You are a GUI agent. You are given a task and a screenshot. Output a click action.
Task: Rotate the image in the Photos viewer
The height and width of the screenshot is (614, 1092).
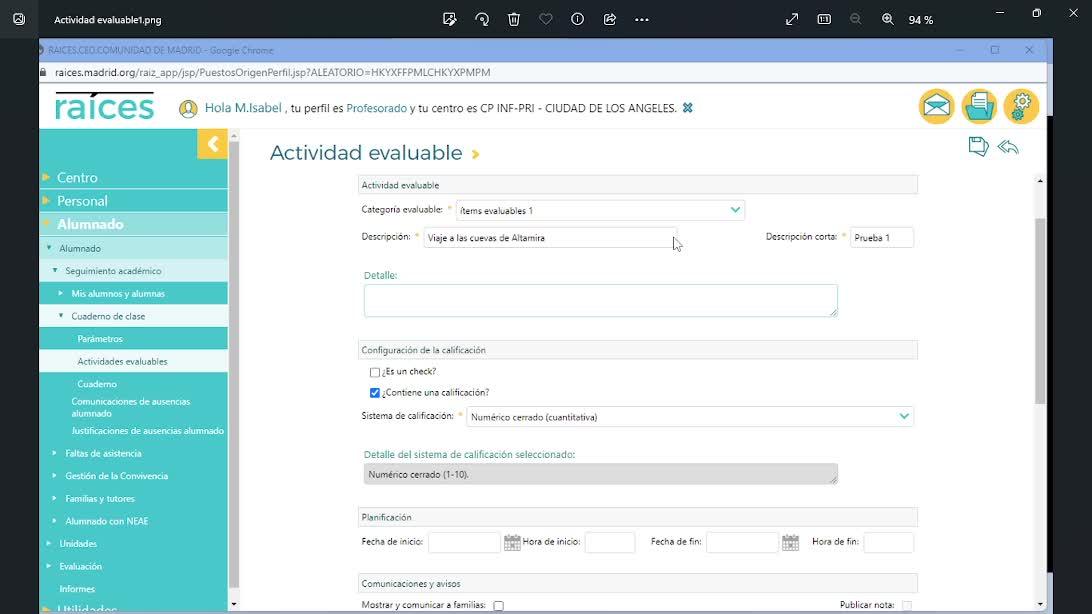tap(482, 19)
